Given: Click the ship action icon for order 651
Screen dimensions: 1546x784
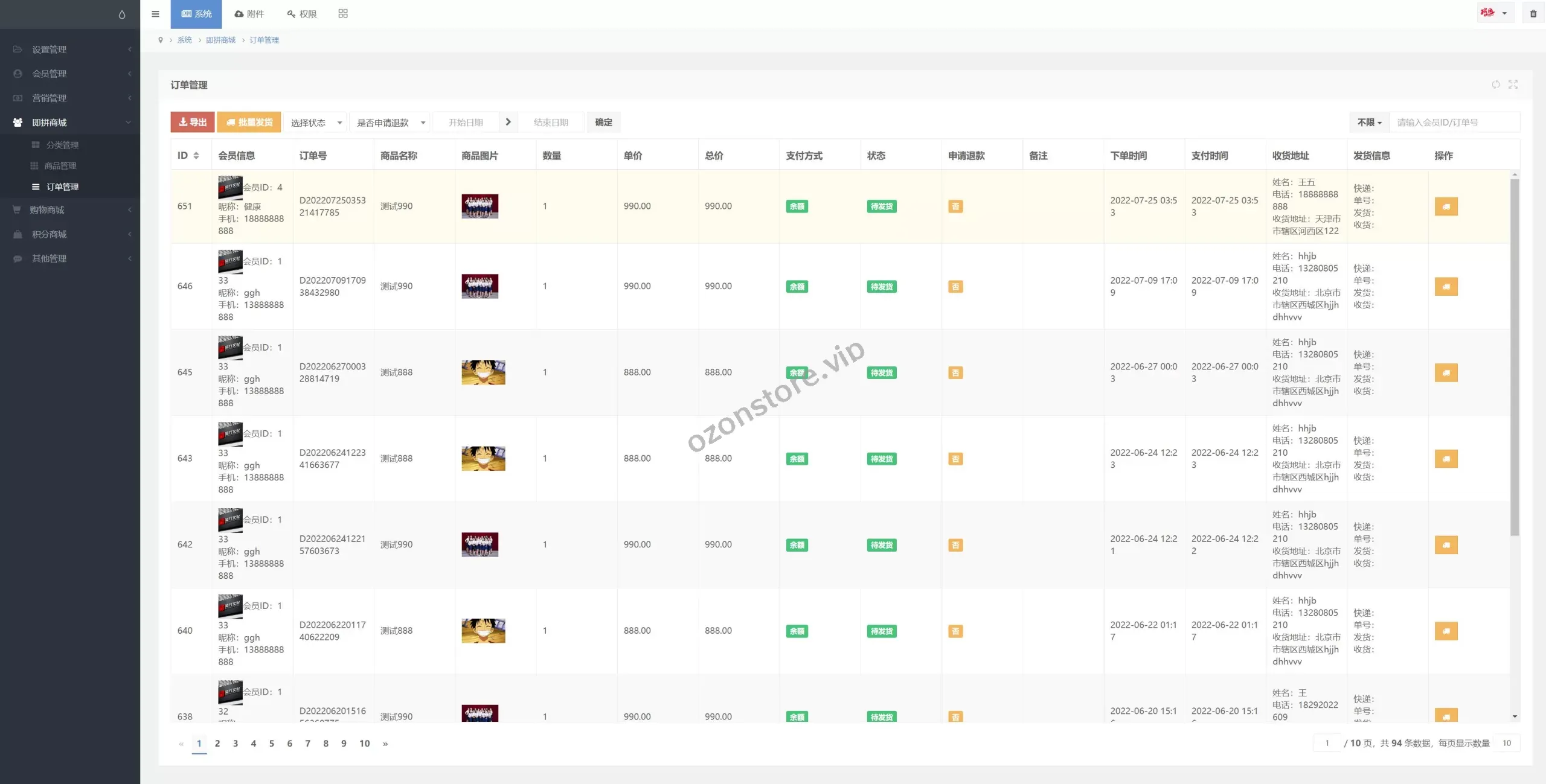Looking at the screenshot, I should pyautogui.click(x=1446, y=206).
